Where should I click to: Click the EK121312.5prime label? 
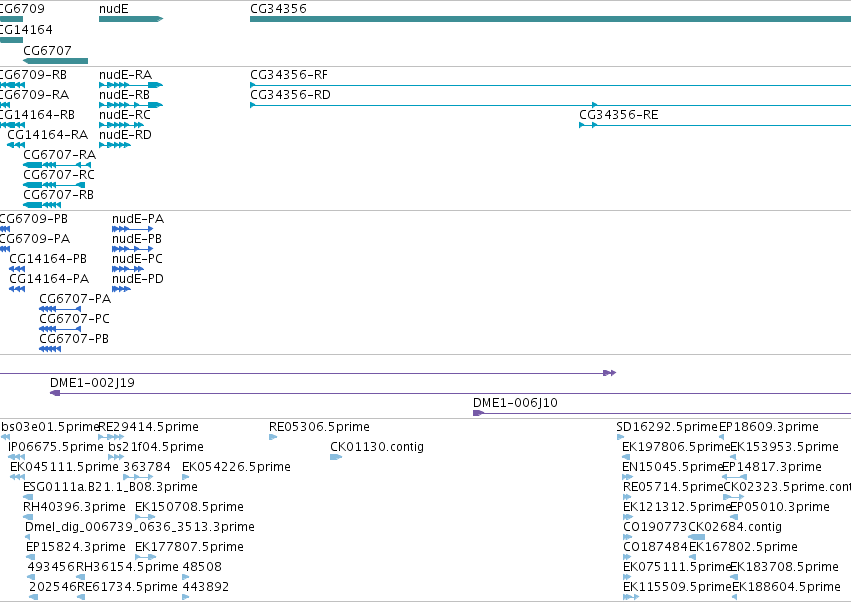click(677, 507)
